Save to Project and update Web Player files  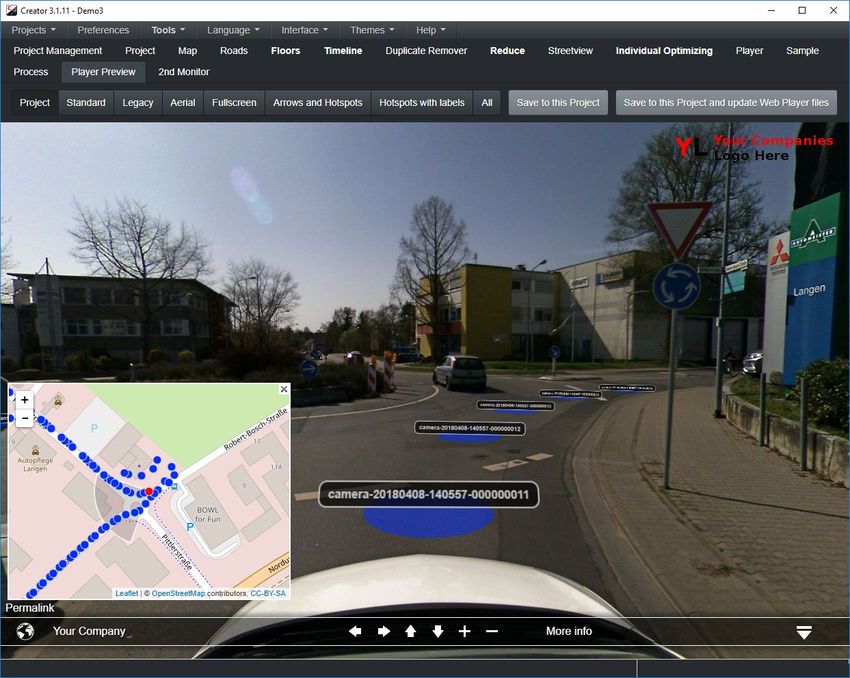point(726,102)
